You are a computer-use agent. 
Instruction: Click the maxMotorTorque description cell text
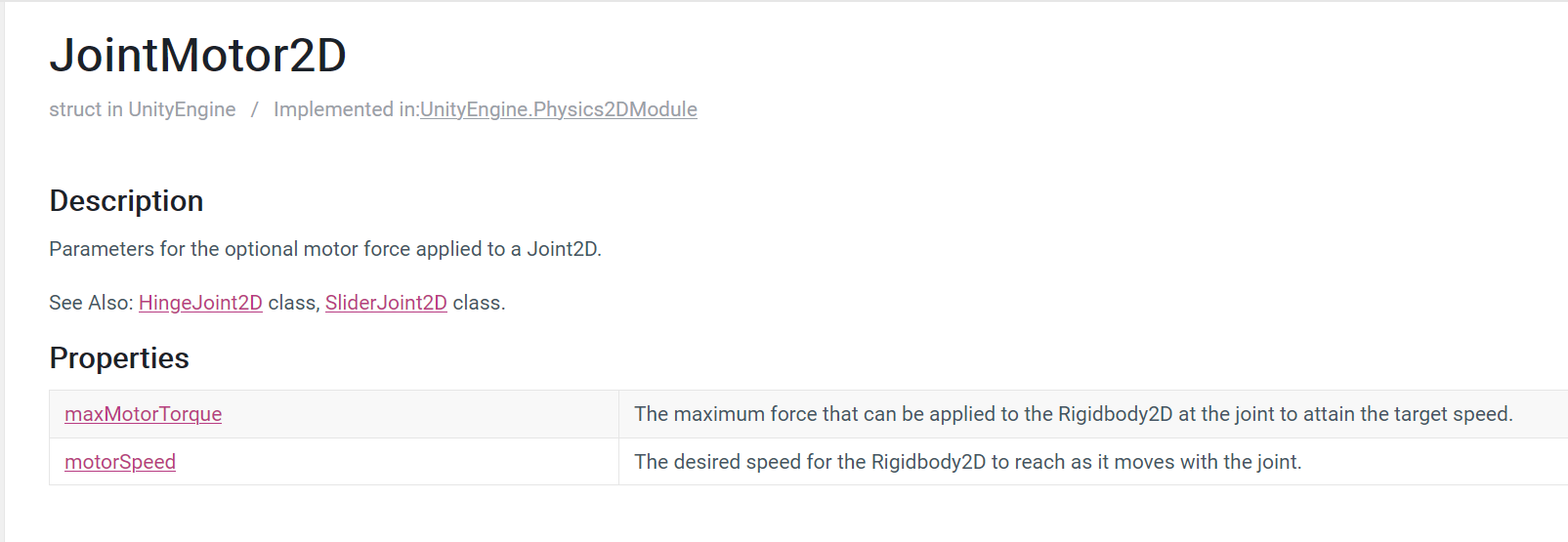(1073, 414)
